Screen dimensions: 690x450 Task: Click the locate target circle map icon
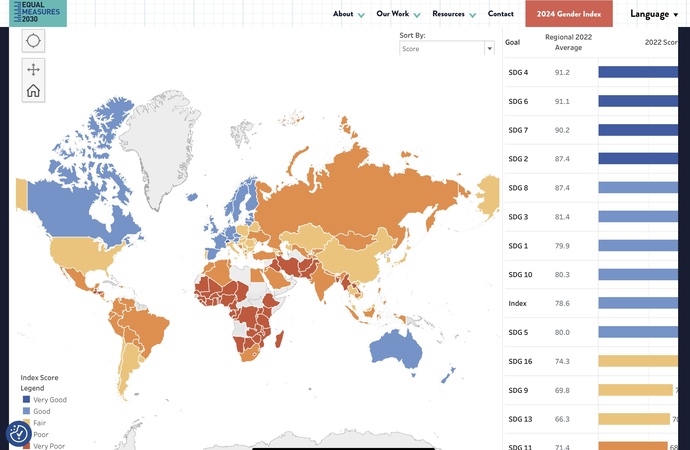coord(33,41)
